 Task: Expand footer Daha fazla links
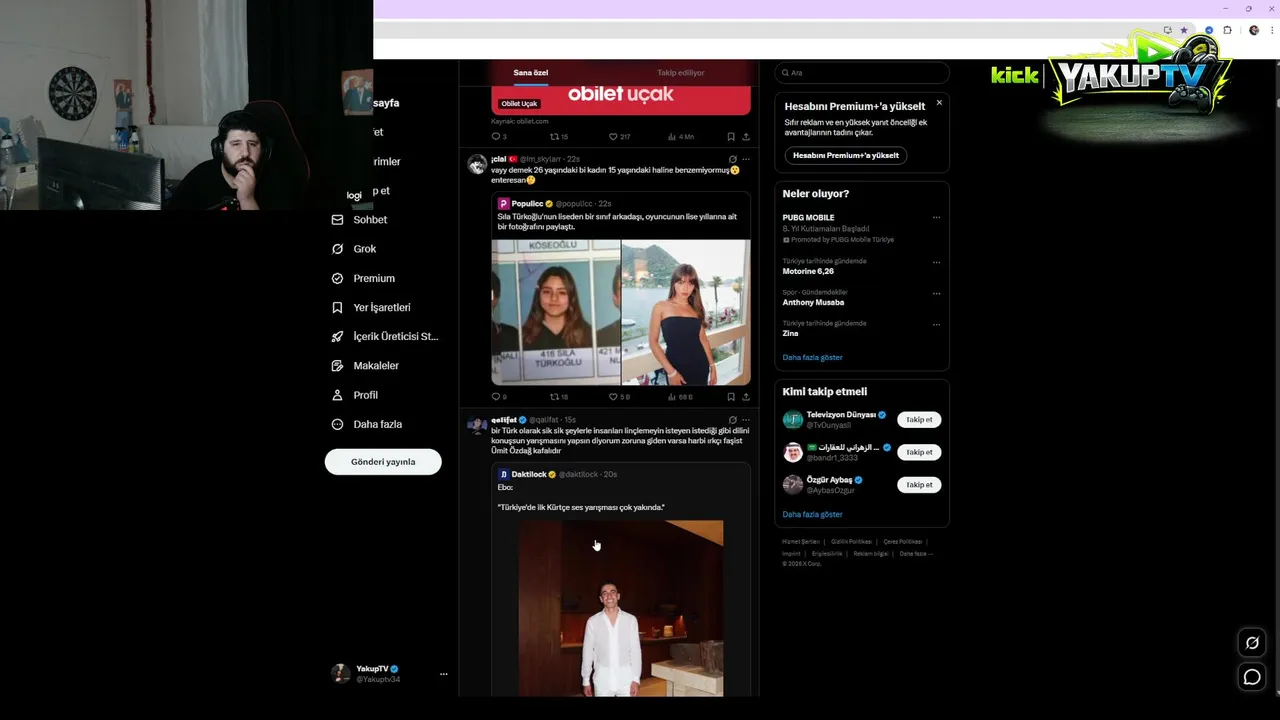[x=915, y=553]
